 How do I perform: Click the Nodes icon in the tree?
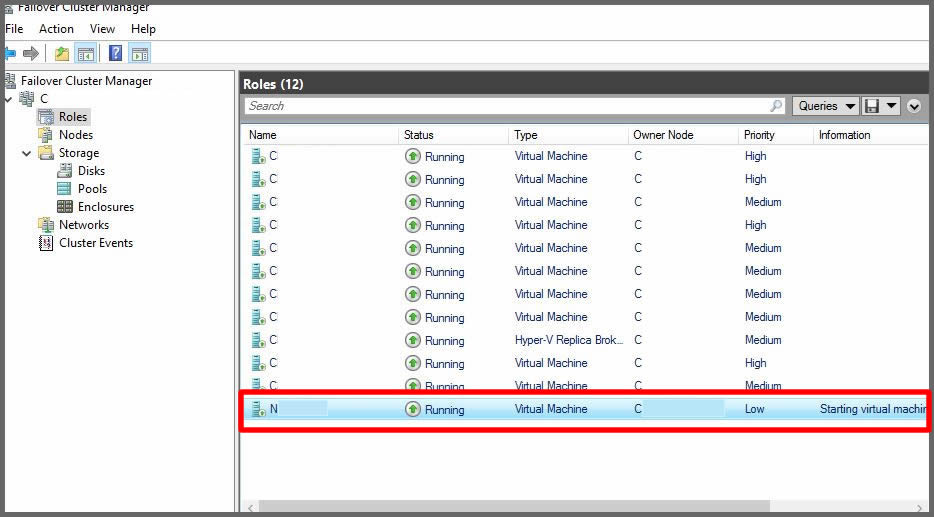coord(46,135)
